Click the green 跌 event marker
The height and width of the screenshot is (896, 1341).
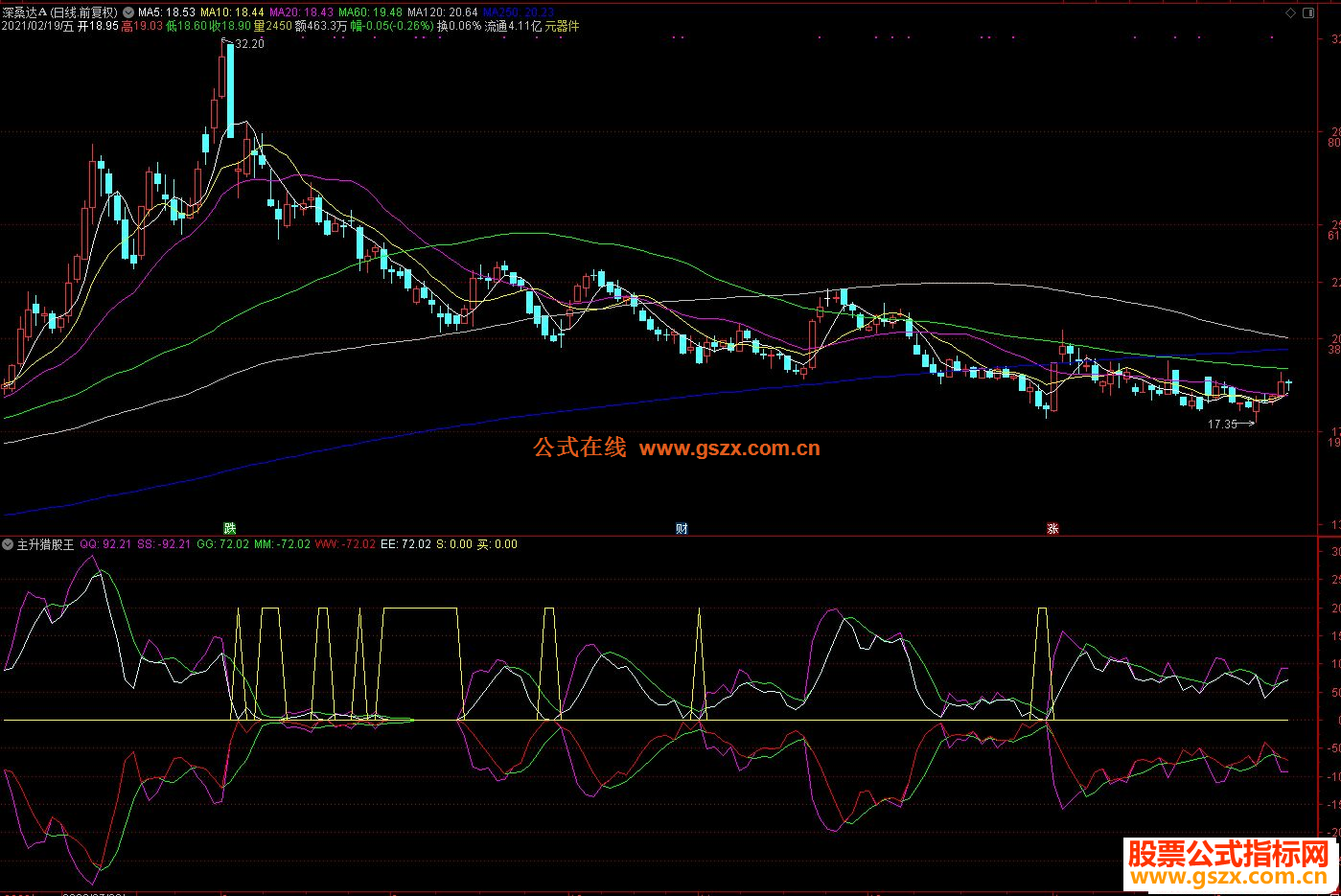[x=229, y=528]
